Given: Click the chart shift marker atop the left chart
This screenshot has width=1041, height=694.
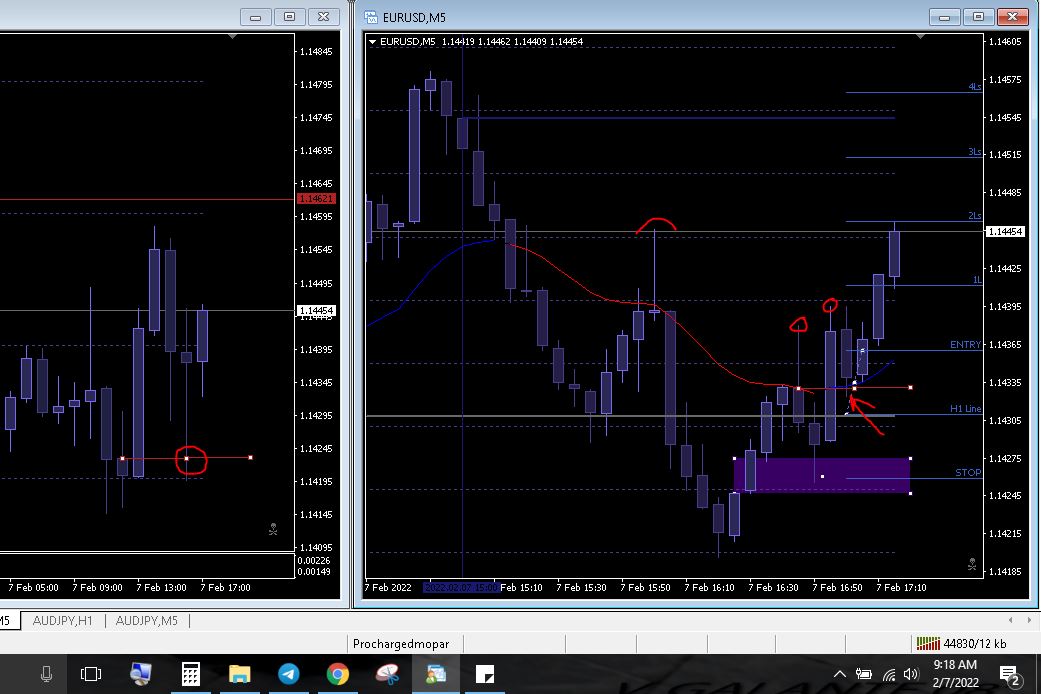Looking at the screenshot, I should click(232, 37).
